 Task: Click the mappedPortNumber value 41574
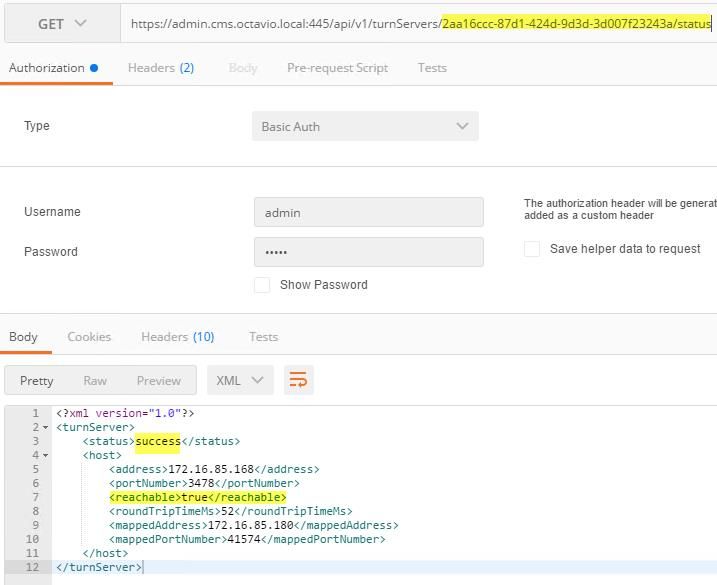244,539
